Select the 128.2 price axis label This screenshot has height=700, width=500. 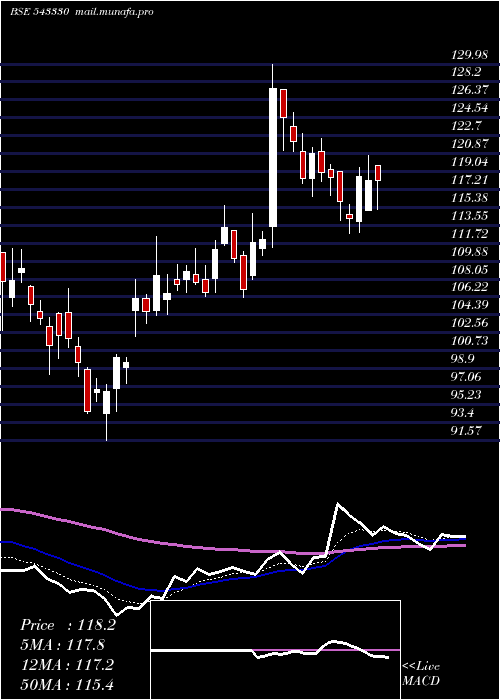click(466, 72)
